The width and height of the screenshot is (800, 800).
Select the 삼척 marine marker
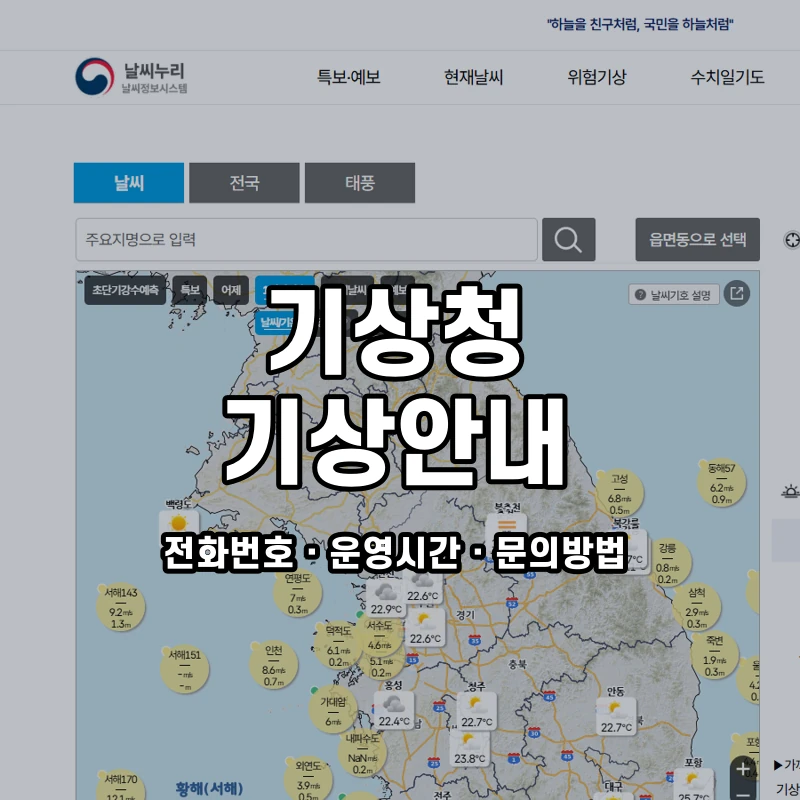(696, 608)
